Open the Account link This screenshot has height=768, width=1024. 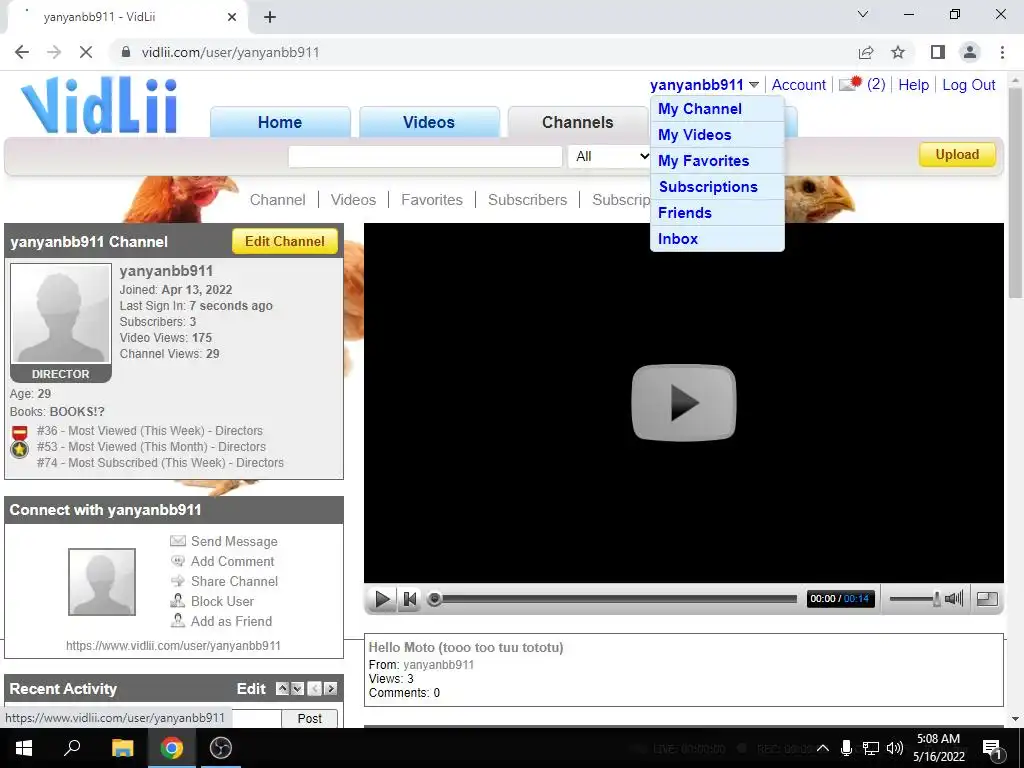[x=799, y=85]
